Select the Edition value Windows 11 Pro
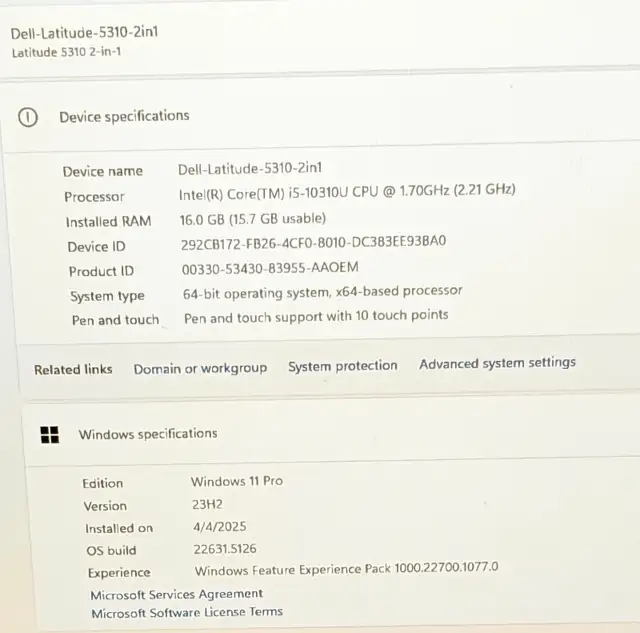Screen dimensions: 640x633 pyautogui.click(x=237, y=481)
